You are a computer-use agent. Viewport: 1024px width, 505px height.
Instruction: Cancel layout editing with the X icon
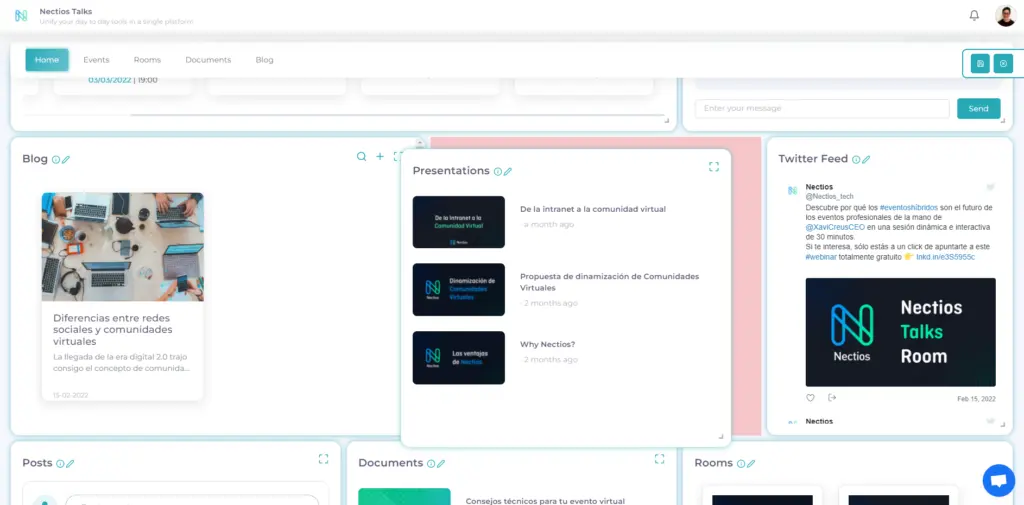(x=1003, y=63)
